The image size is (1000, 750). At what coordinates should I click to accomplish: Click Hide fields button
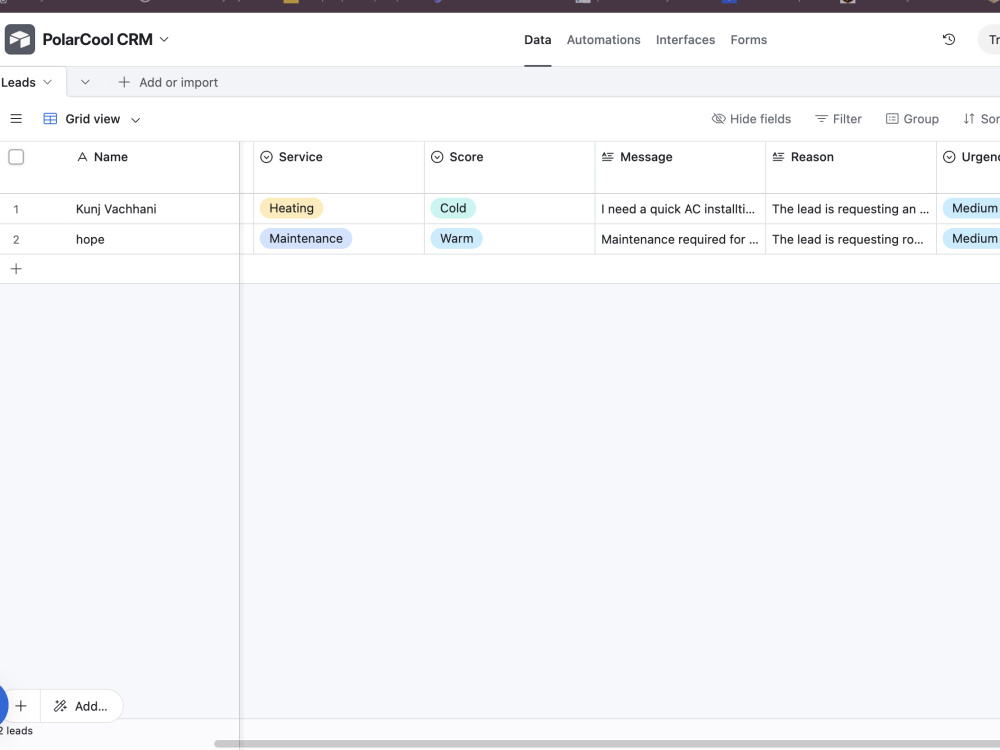751,119
